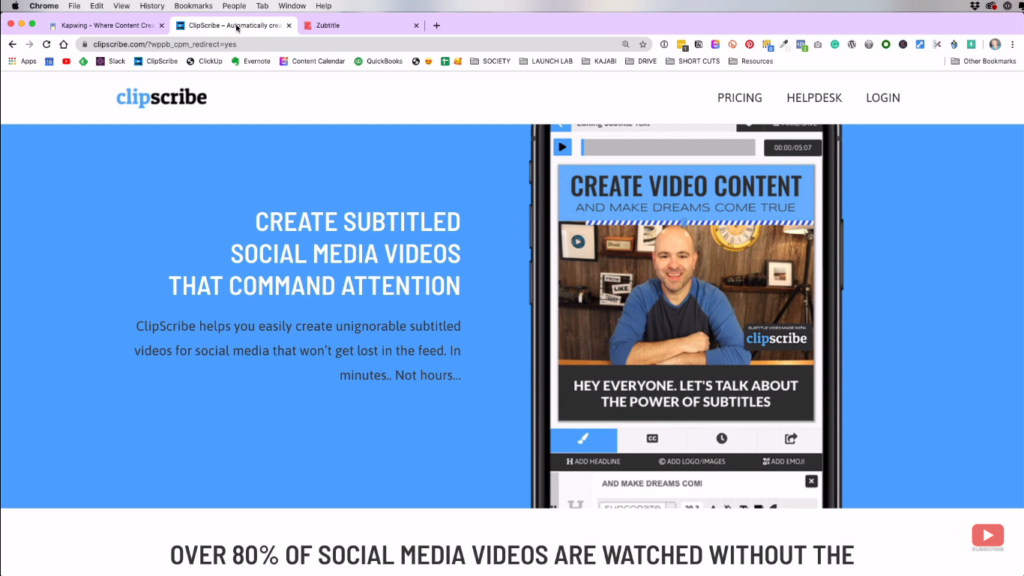This screenshot has width=1024, height=576.
Task: Select the clock timing tab in the mockup
Action: point(722,439)
